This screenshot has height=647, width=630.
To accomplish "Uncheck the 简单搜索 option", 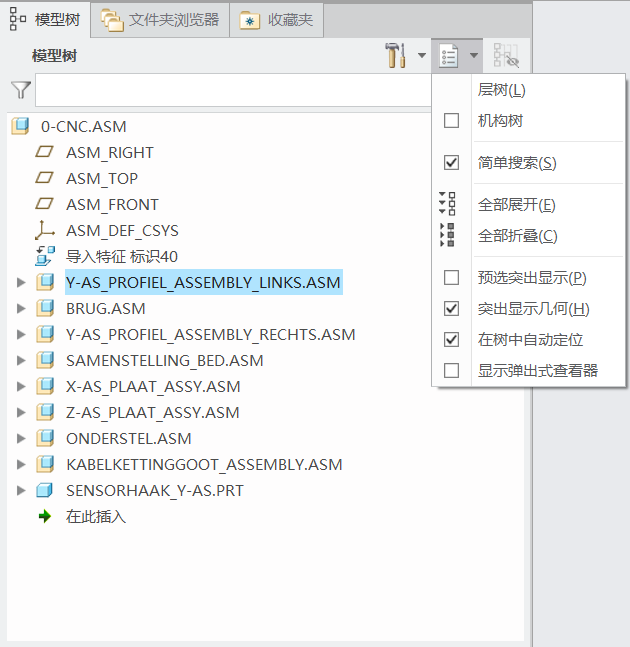I will pyautogui.click(x=452, y=163).
